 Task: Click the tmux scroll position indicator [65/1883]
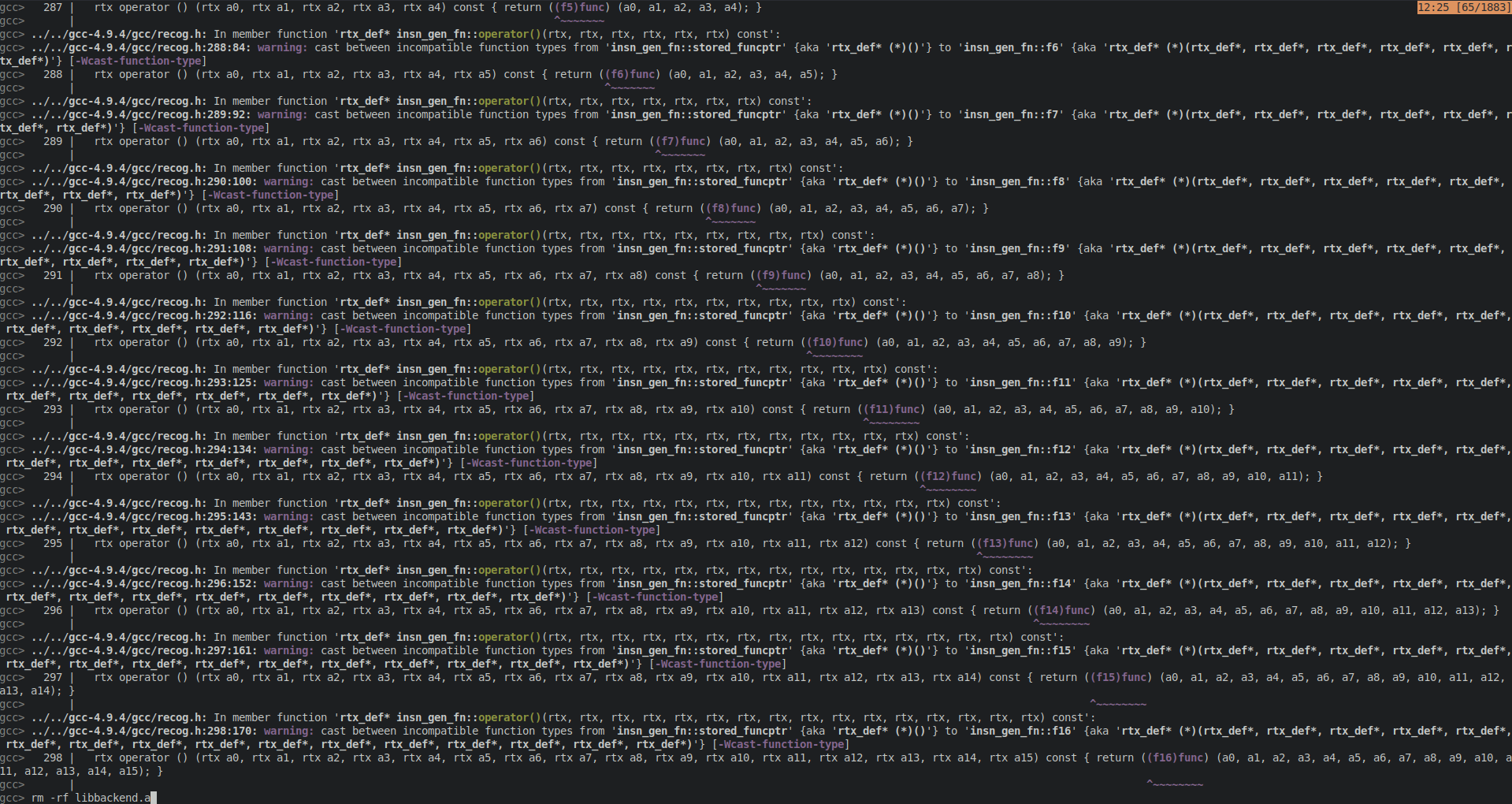pyautogui.click(x=1463, y=7)
